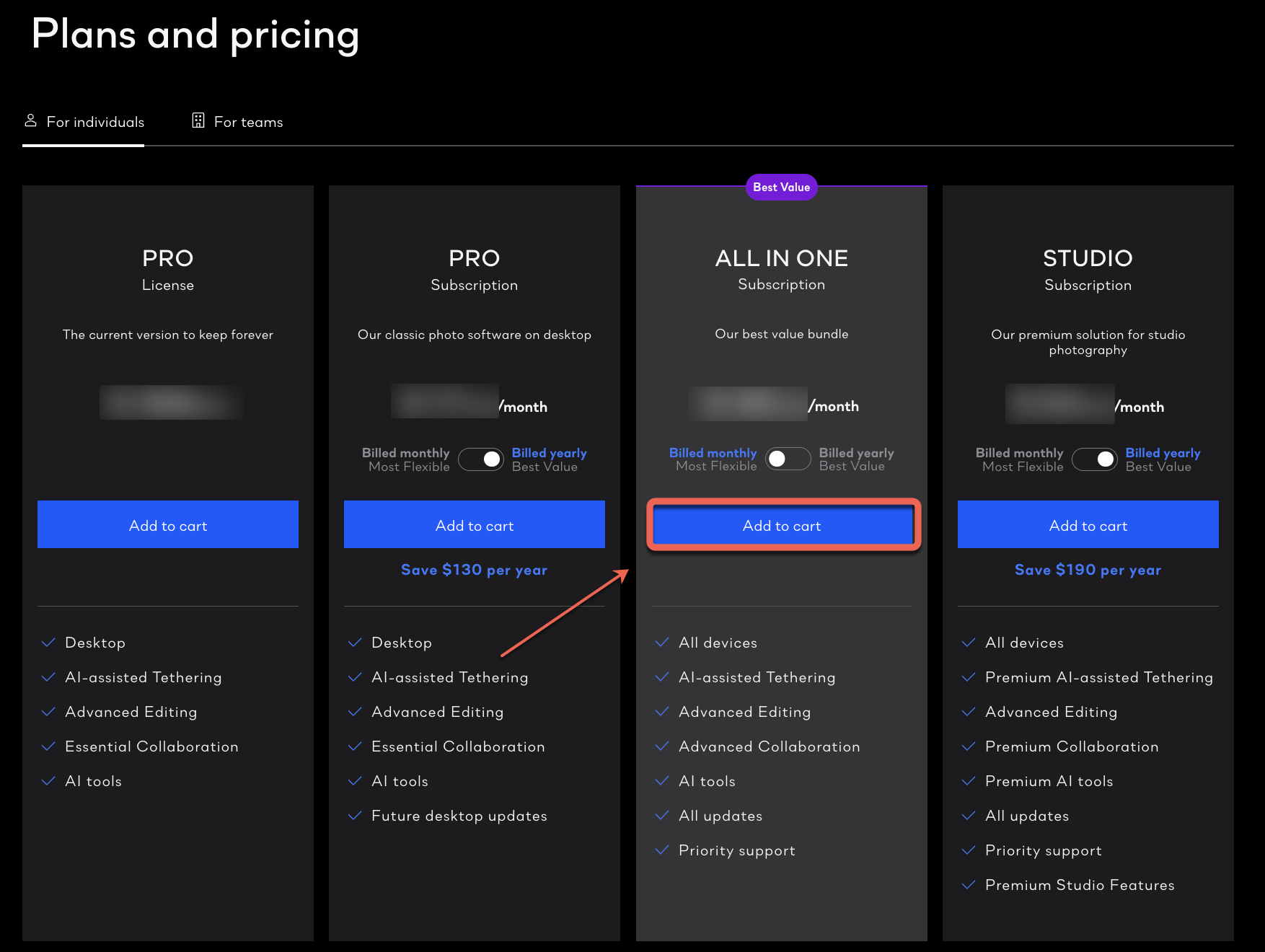Click Save $130 per year under PRO Subscription
The height and width of the screenshot is (952, 1265).
point(474,569)
